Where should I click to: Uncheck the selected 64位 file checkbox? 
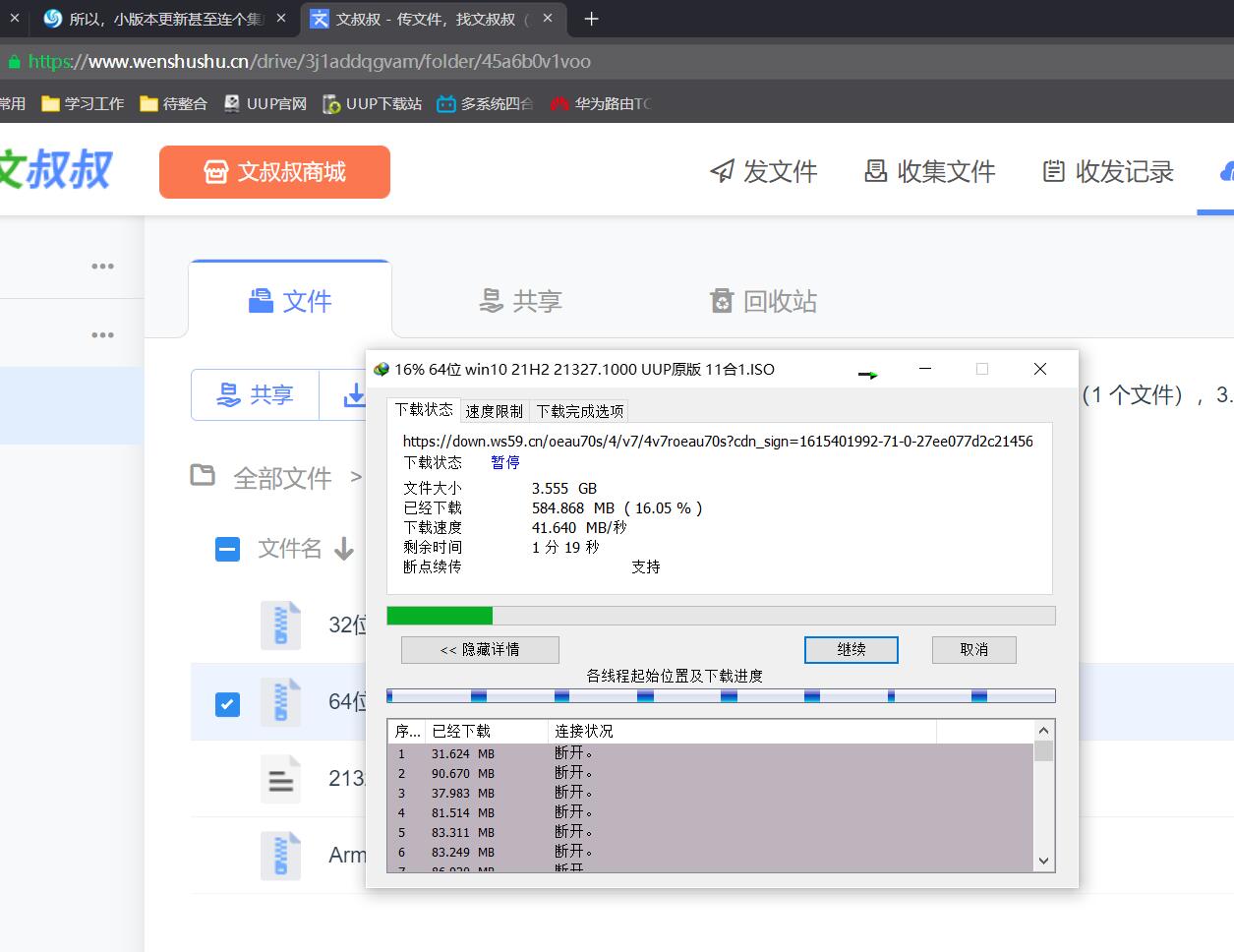(x=227, y=703)
